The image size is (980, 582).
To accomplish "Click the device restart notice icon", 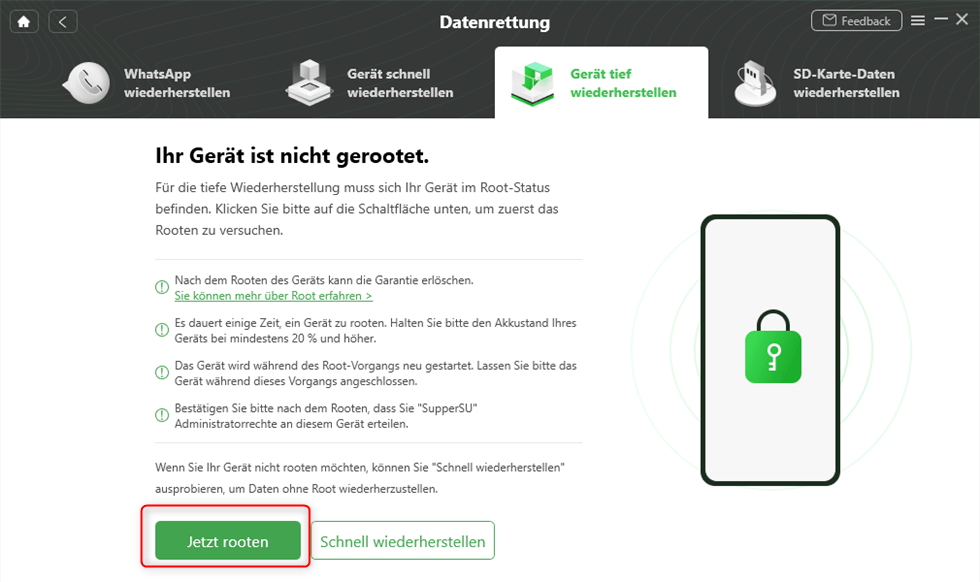I will pyautogui.click(x=162, y=373).
